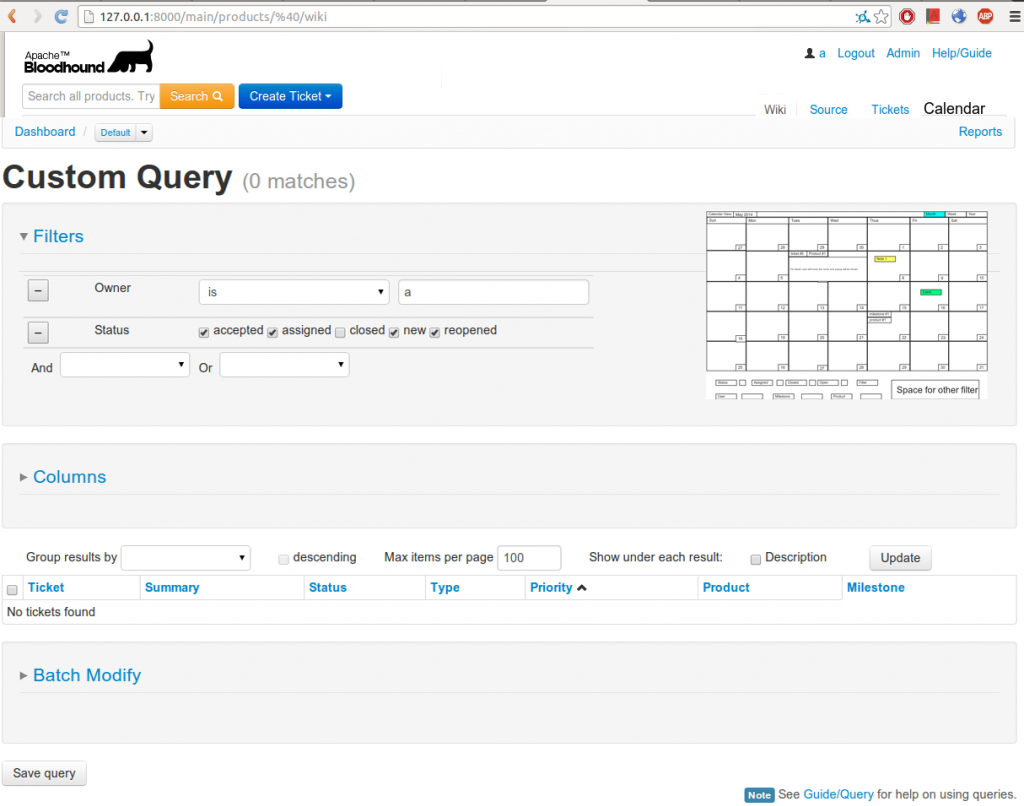Uncheck the accepted status checkbox
This screenshot has height=806, width=1024.
pos(204,332)
